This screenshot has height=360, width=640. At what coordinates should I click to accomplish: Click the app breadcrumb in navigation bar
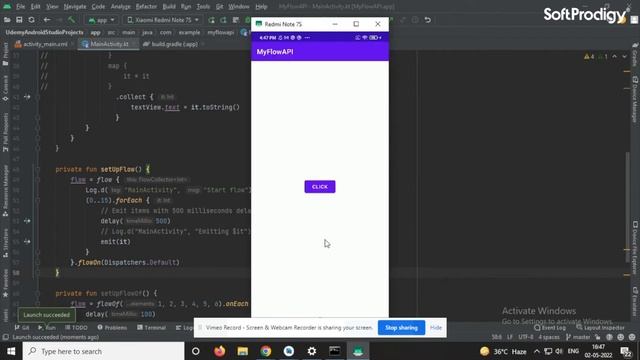point(95,32)
